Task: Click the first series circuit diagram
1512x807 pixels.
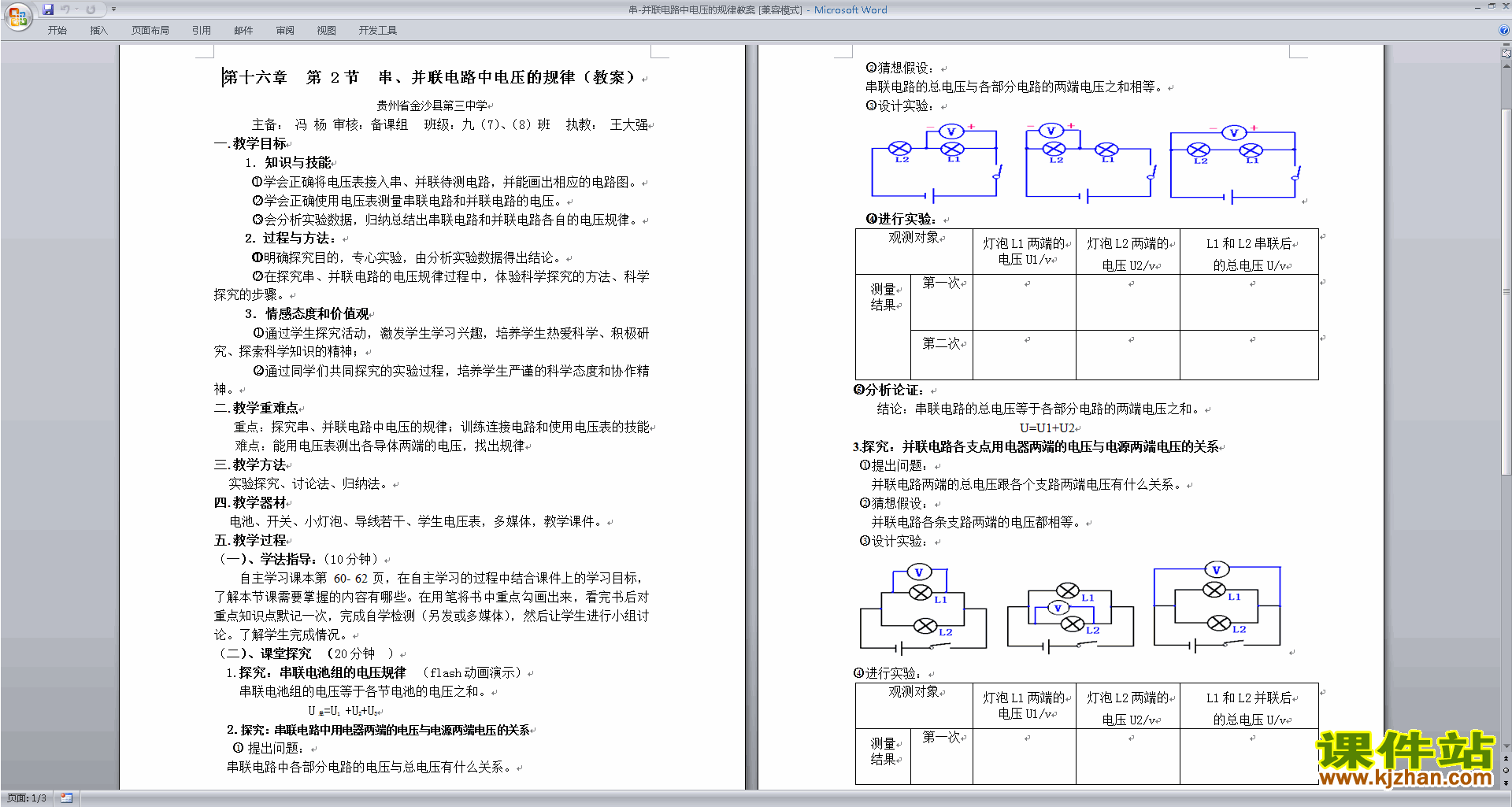Action: click(936, 162)
